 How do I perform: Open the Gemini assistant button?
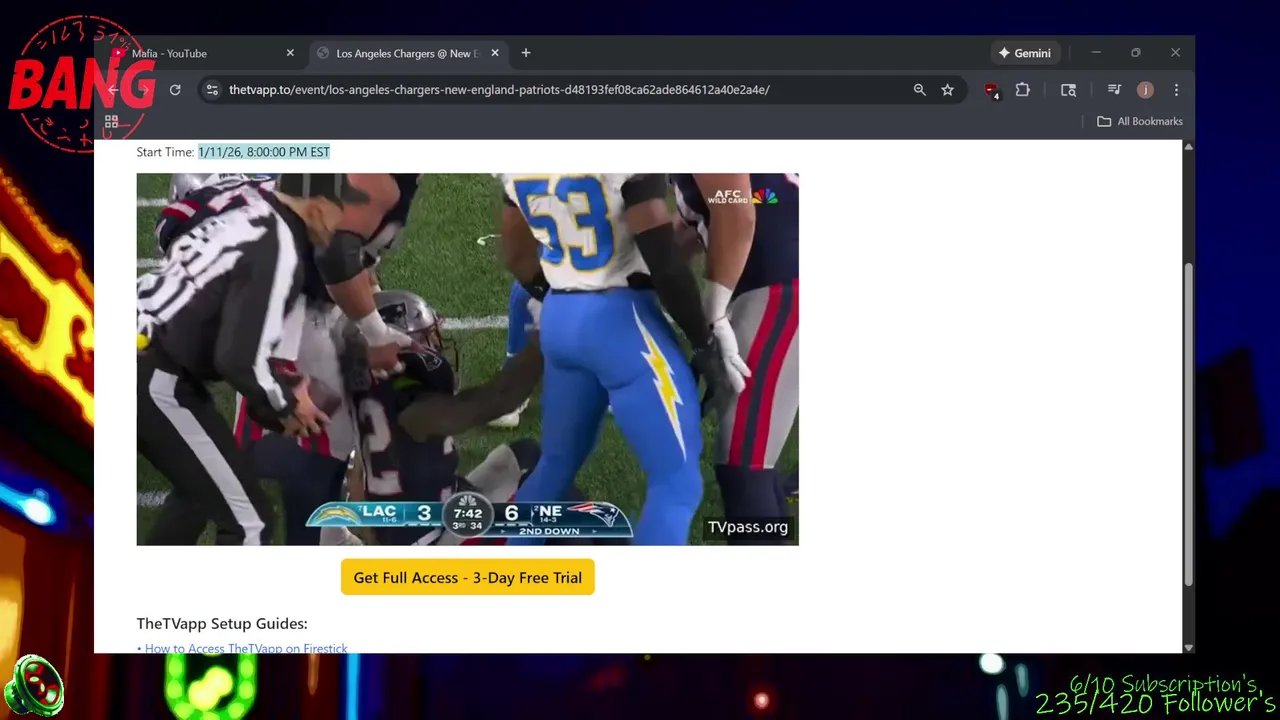click(x=1024, y=53)
